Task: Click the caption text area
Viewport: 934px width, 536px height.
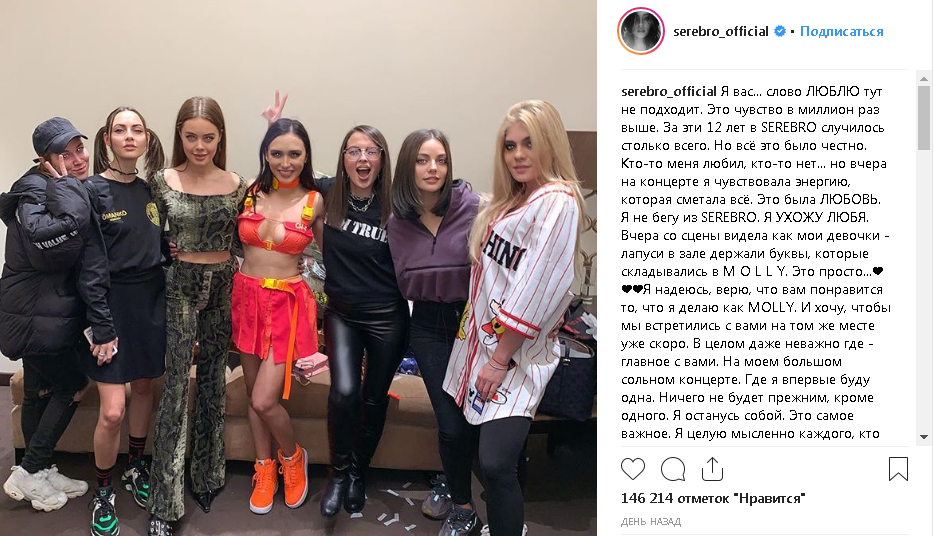Action: (x=756, y=262)
